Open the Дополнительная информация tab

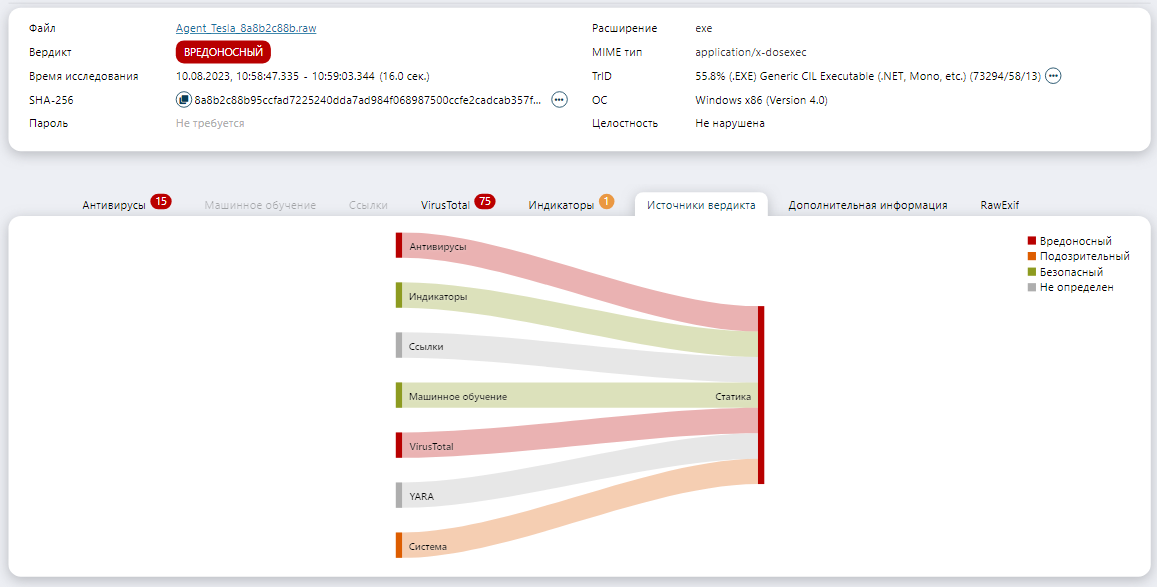867,205
